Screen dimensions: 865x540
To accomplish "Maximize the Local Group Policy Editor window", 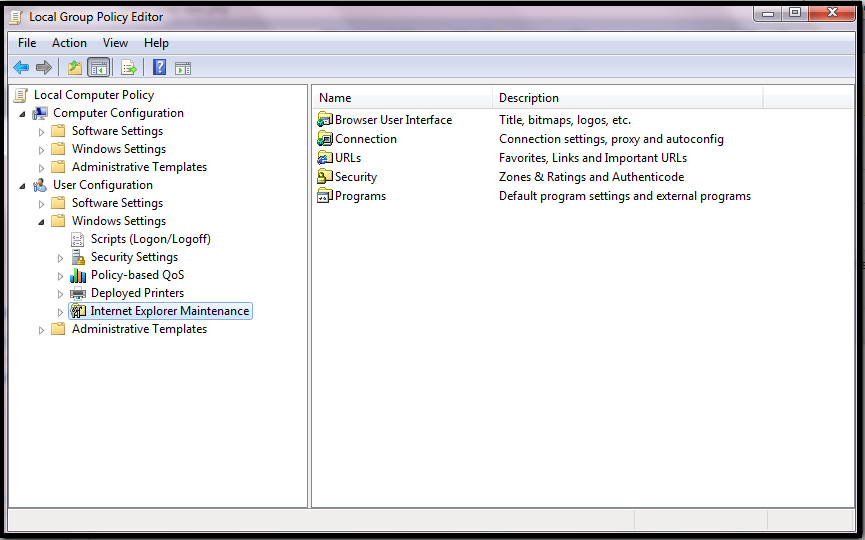I will pyautogui.click(x=795, y=13).
